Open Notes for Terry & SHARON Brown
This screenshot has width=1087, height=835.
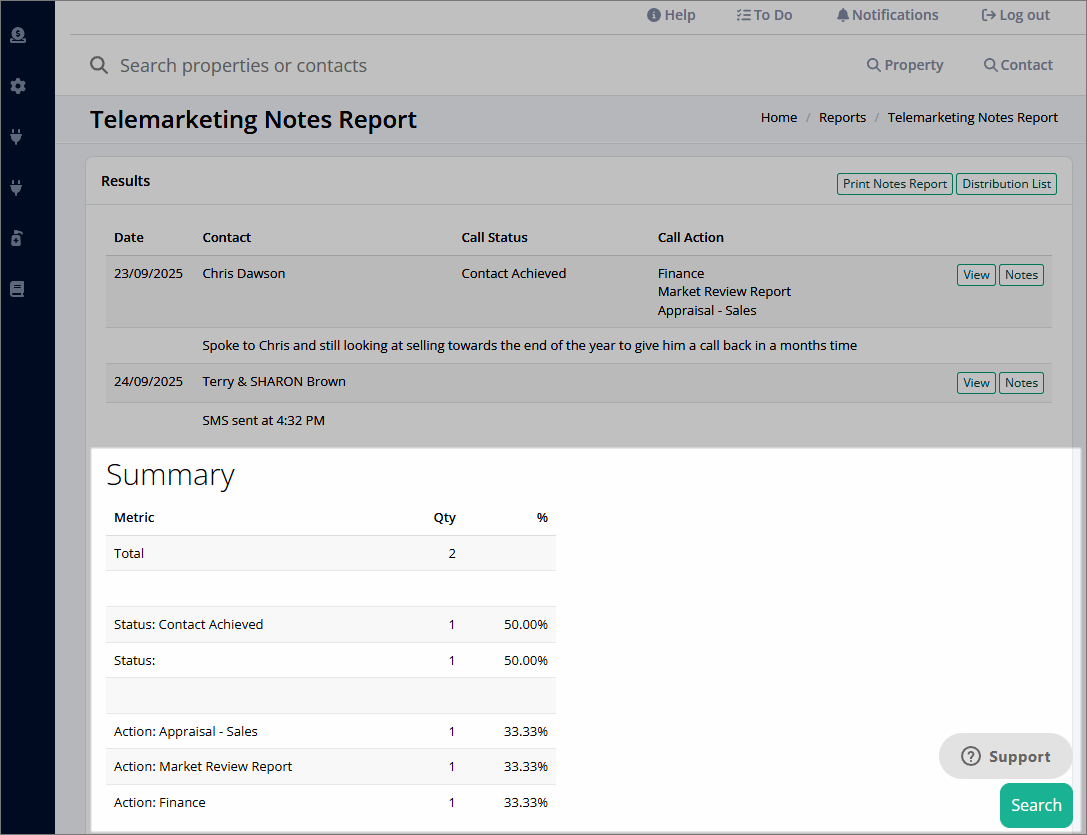(x=1020, y=382)
